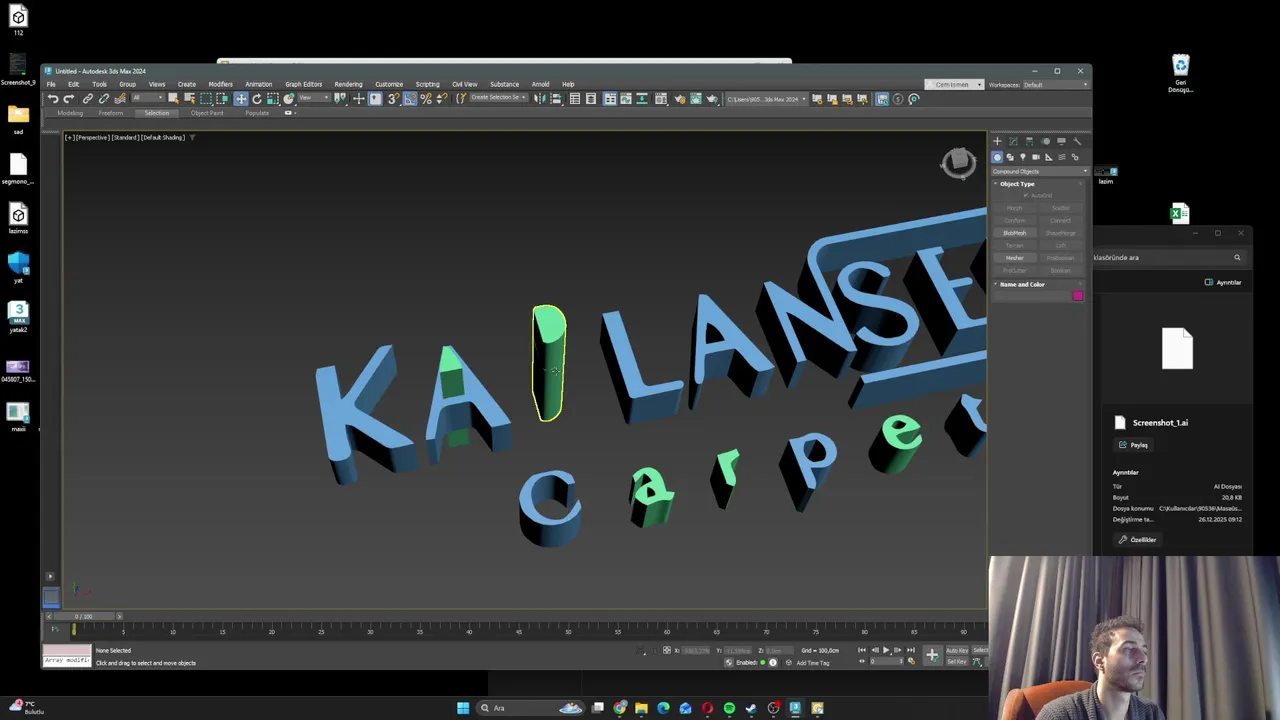
Task: Open the Workspaces Default dropdown
Action: point(1055,84)
